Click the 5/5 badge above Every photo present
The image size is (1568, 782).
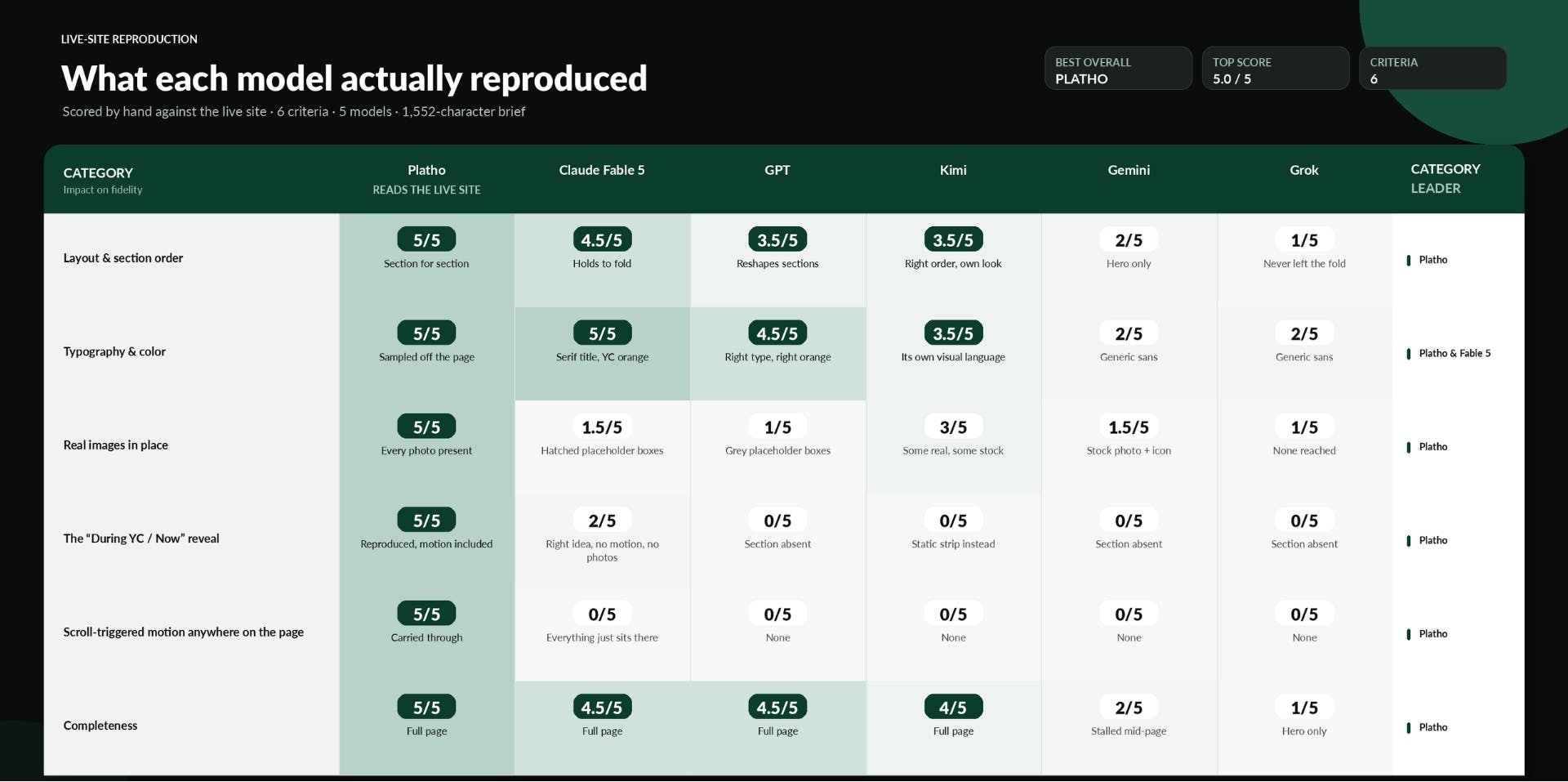coord(426,427)
